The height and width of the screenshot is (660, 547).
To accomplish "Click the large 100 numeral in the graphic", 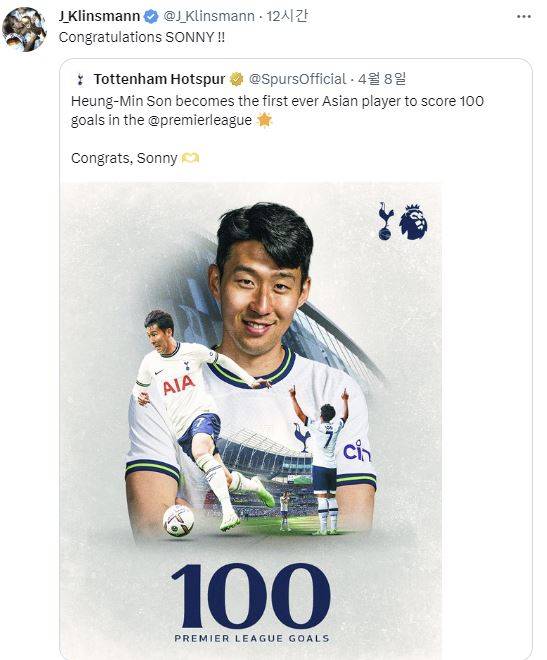I will (251, 595).
